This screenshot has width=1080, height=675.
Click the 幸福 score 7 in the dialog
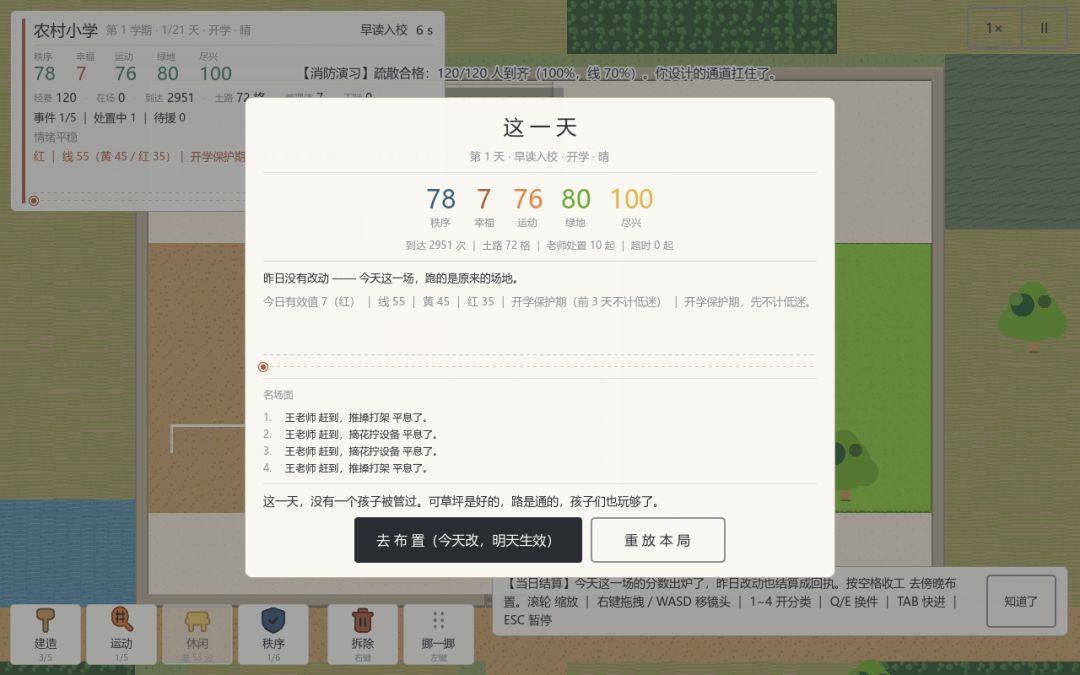[x=484, y=199]
